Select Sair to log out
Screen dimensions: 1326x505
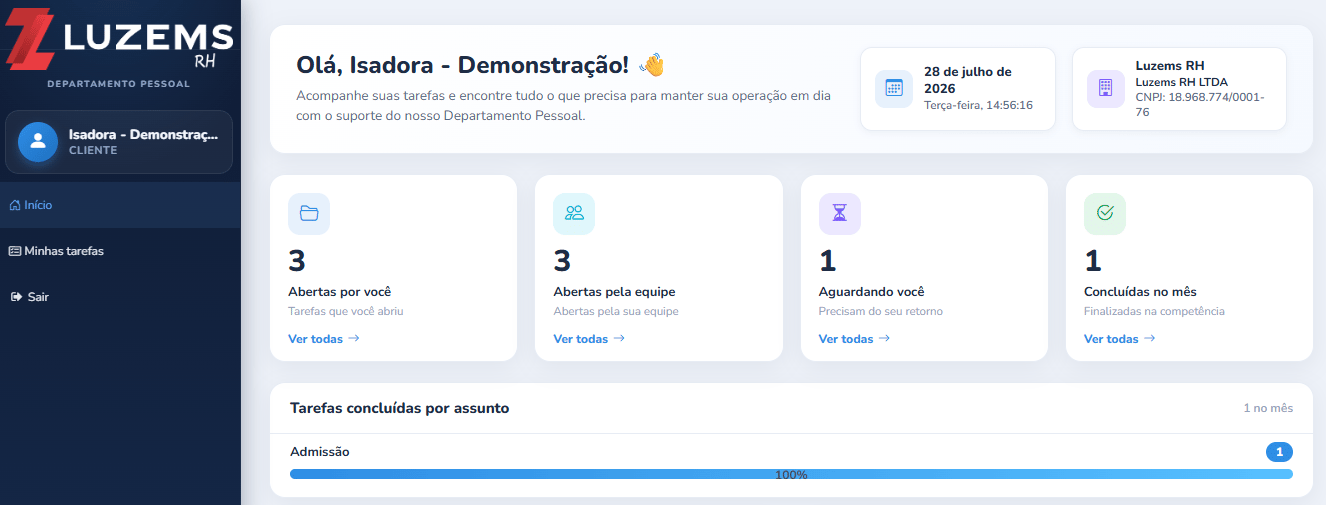(x=120, y=297)
